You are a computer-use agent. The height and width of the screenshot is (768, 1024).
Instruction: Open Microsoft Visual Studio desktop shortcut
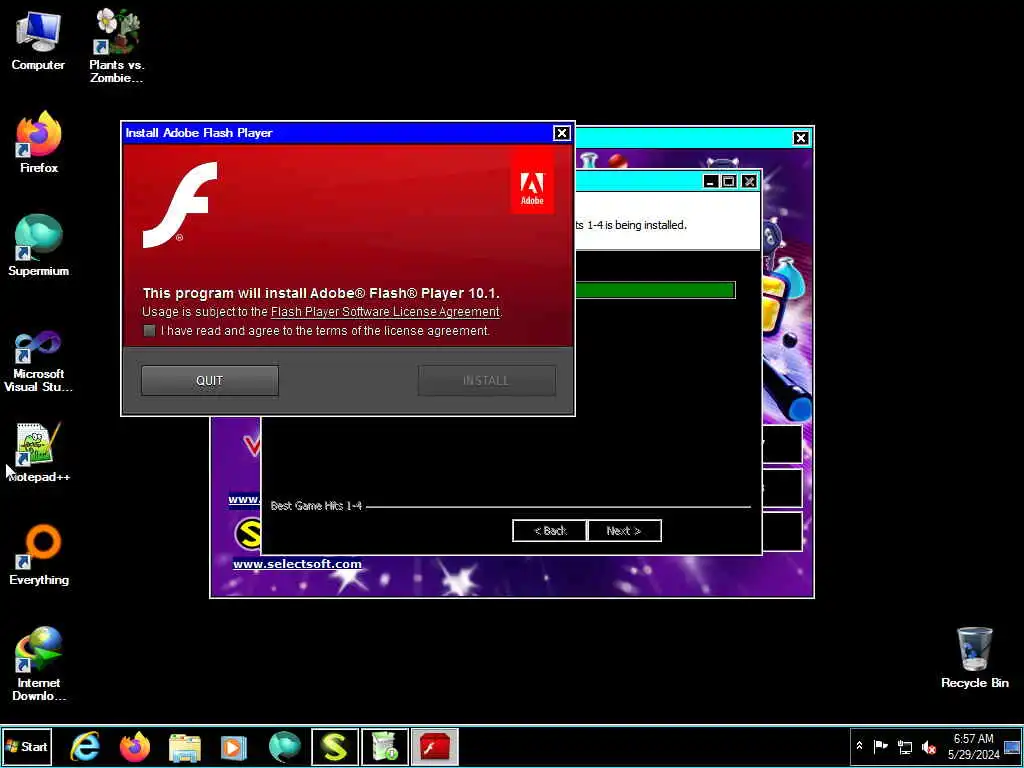[x=39, y=361]
